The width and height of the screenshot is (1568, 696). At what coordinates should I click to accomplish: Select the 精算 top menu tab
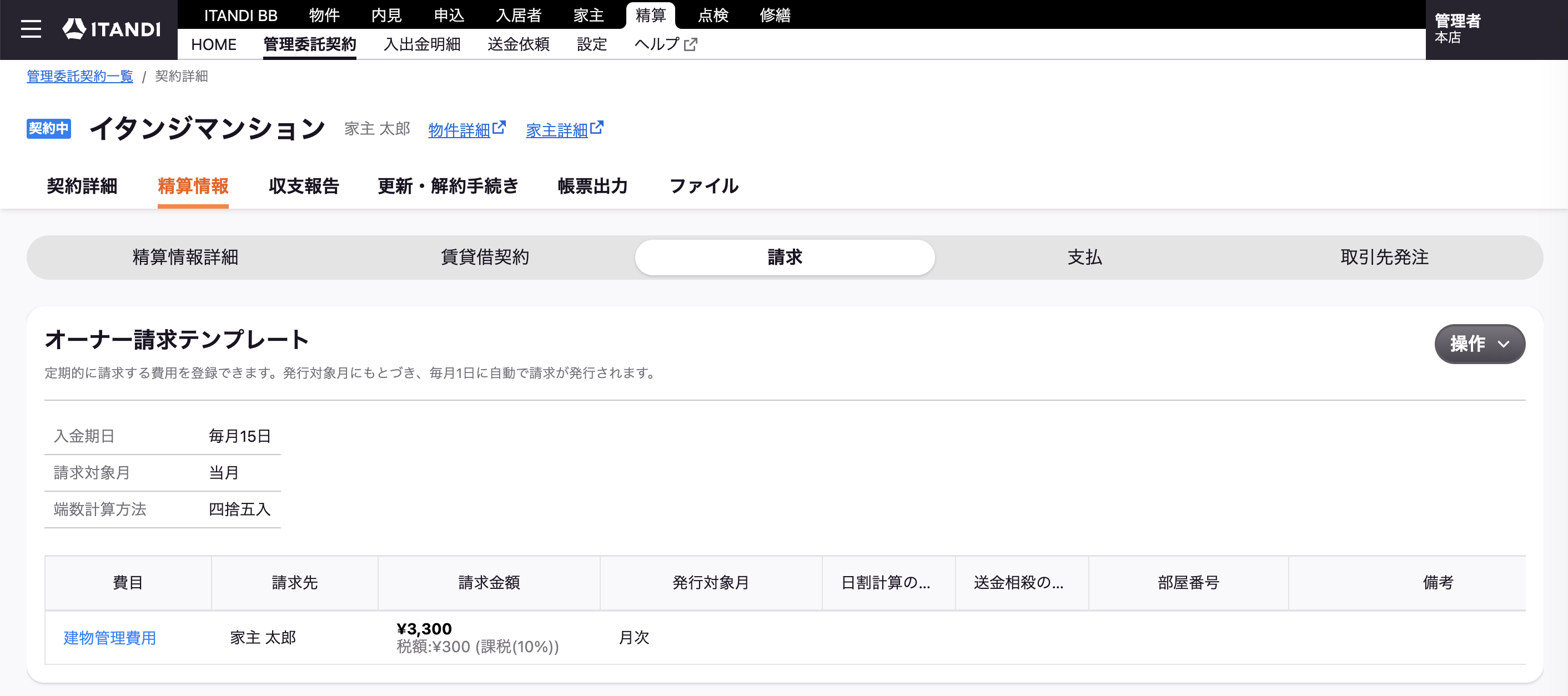click(x=651, y=15)
